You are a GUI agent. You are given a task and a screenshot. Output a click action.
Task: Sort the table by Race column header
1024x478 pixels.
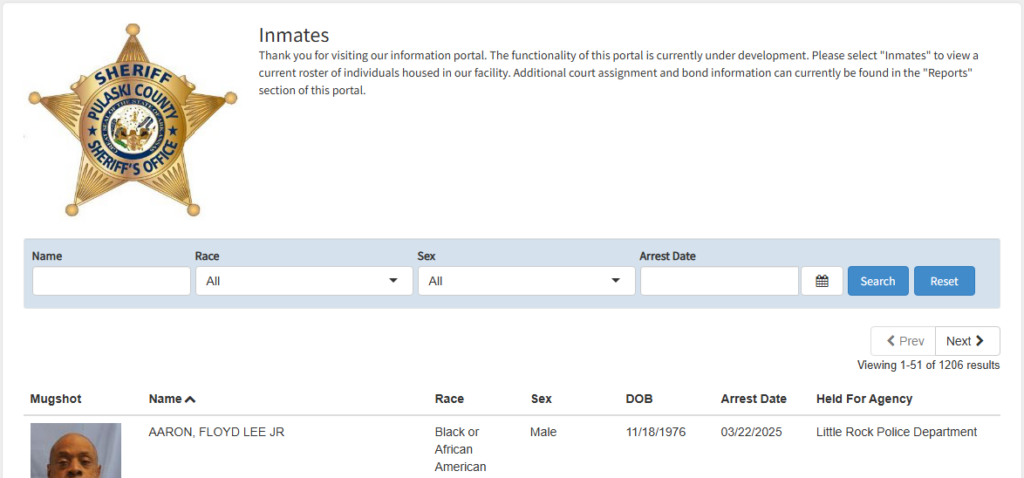tap(449, 399)
